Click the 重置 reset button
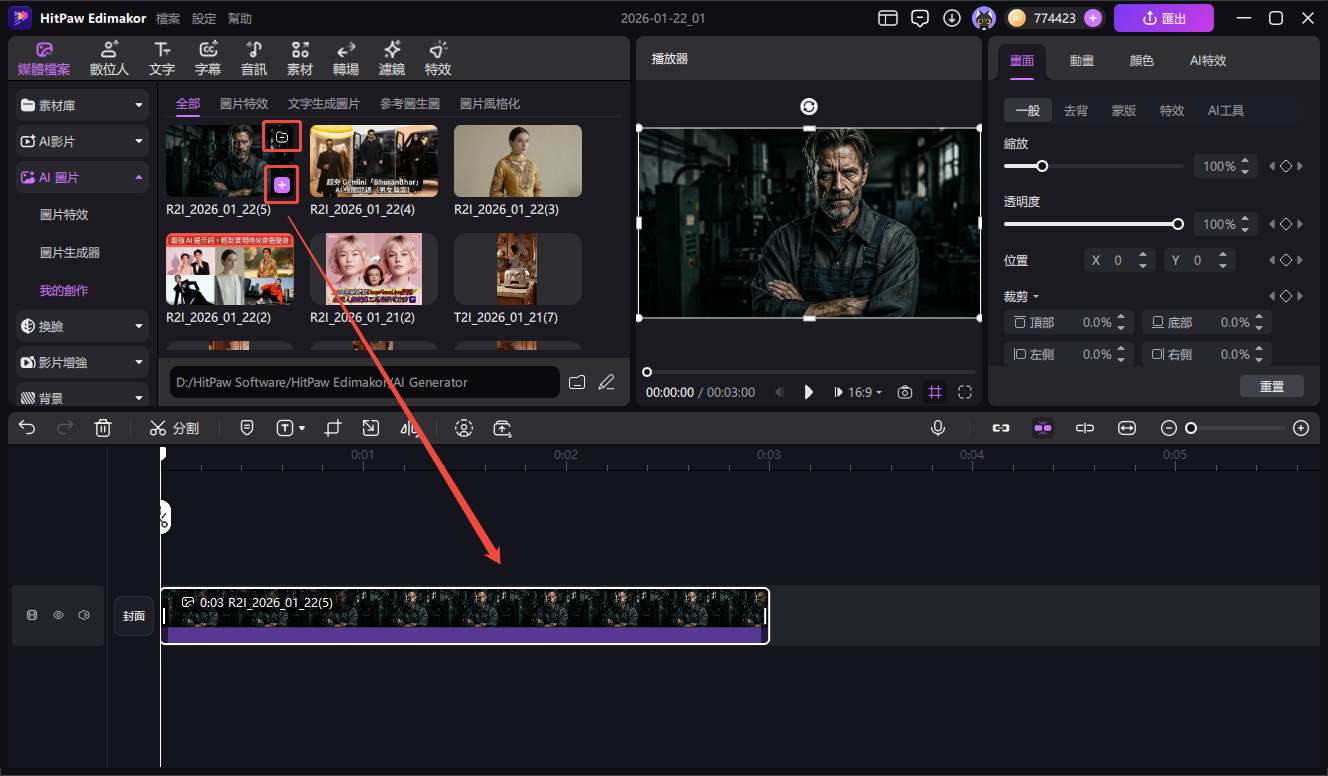Viewport: 1328px width, 776px height. 1271,386
